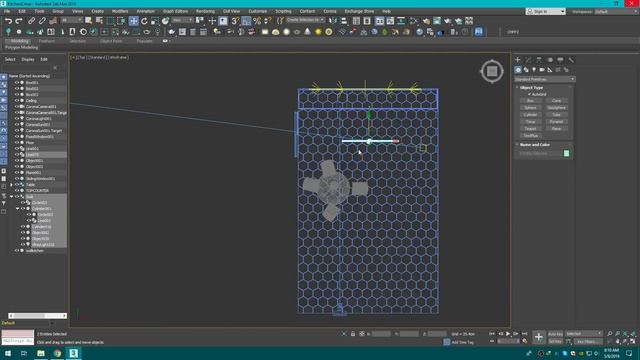Select Line001 in the scene list
Screen dimensions: 640x360
pyautogui.click(x=32, y=149)
